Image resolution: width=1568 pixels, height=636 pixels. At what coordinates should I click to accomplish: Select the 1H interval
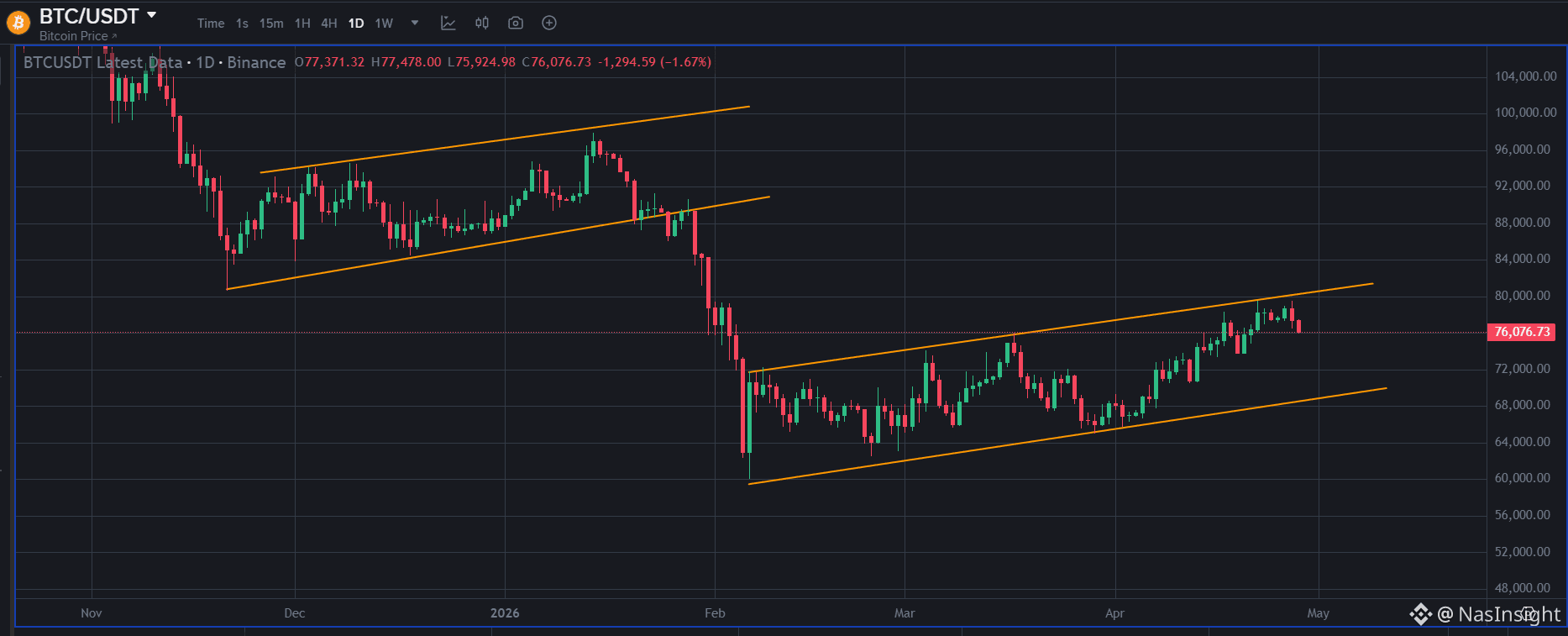(302, 24)
